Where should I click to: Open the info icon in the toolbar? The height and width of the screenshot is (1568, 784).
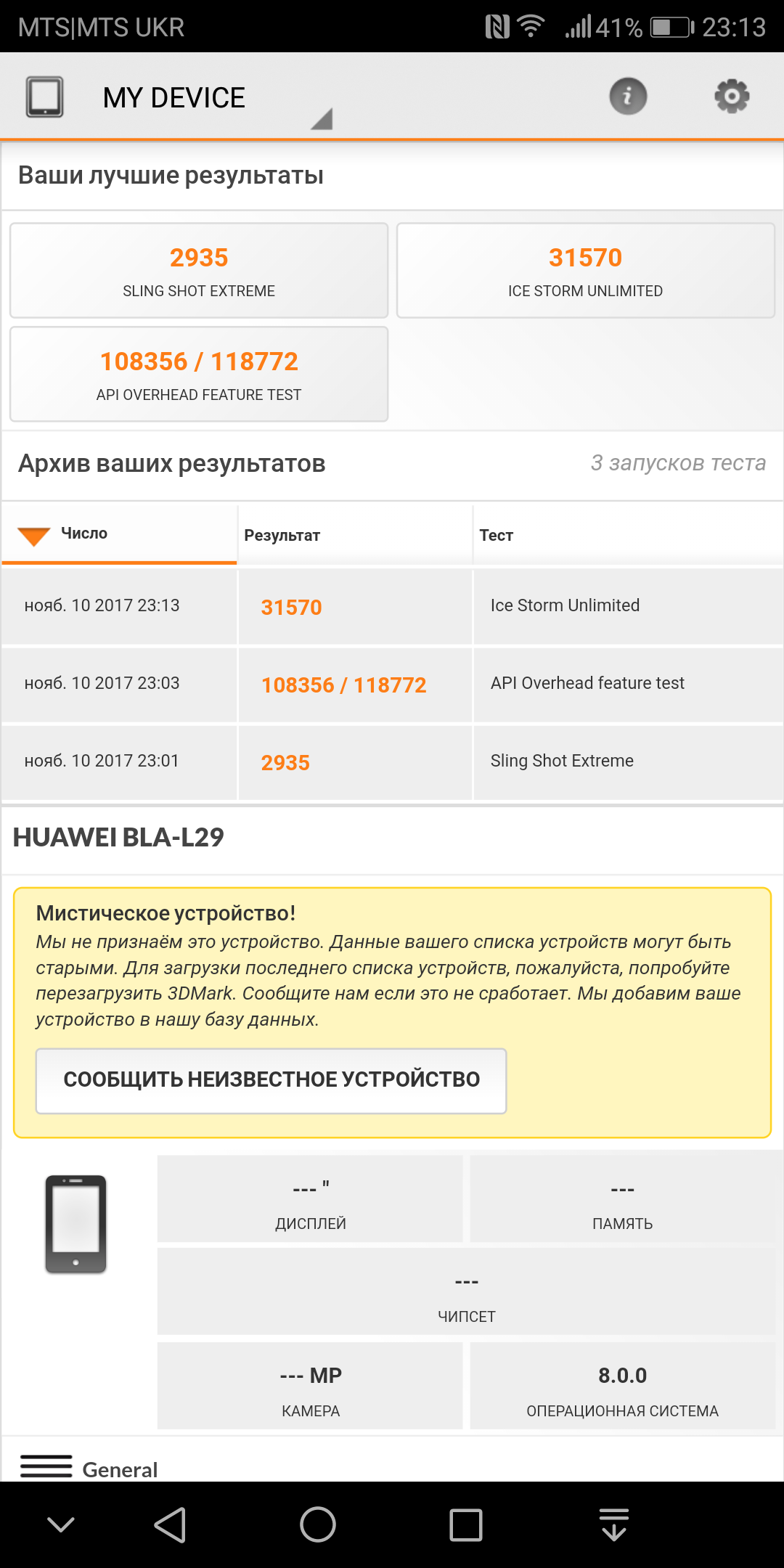628,96
